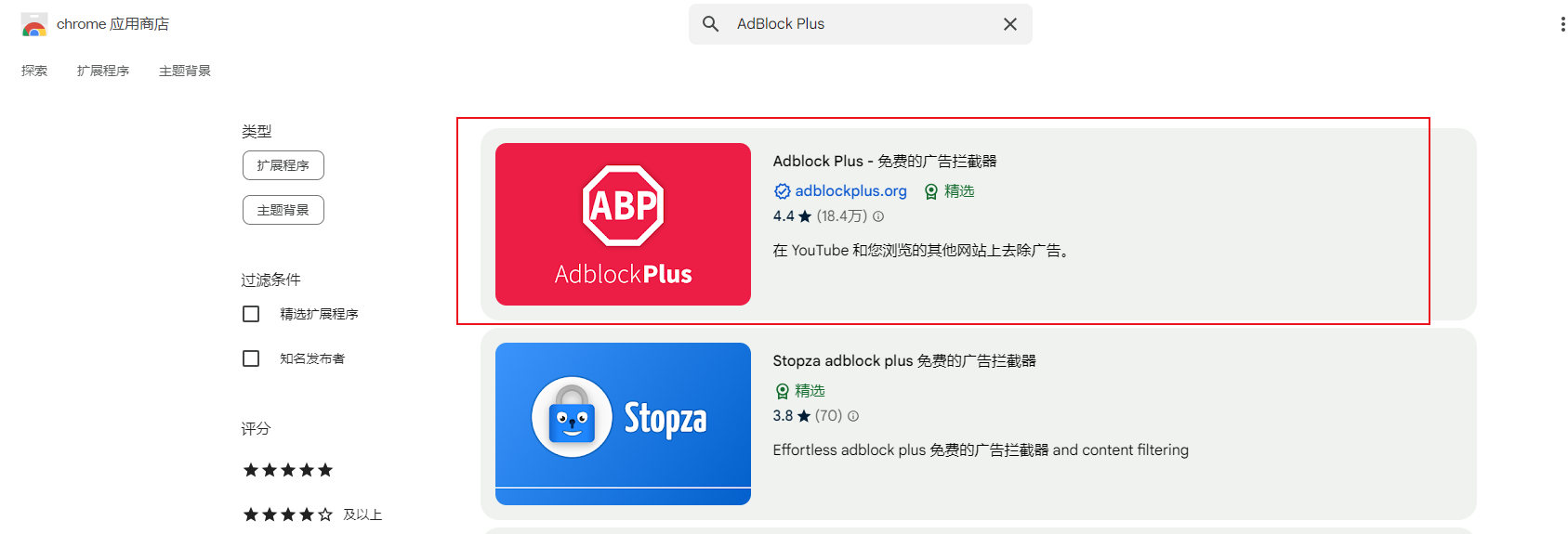Click the search magnifier icon

pos(710,24)
